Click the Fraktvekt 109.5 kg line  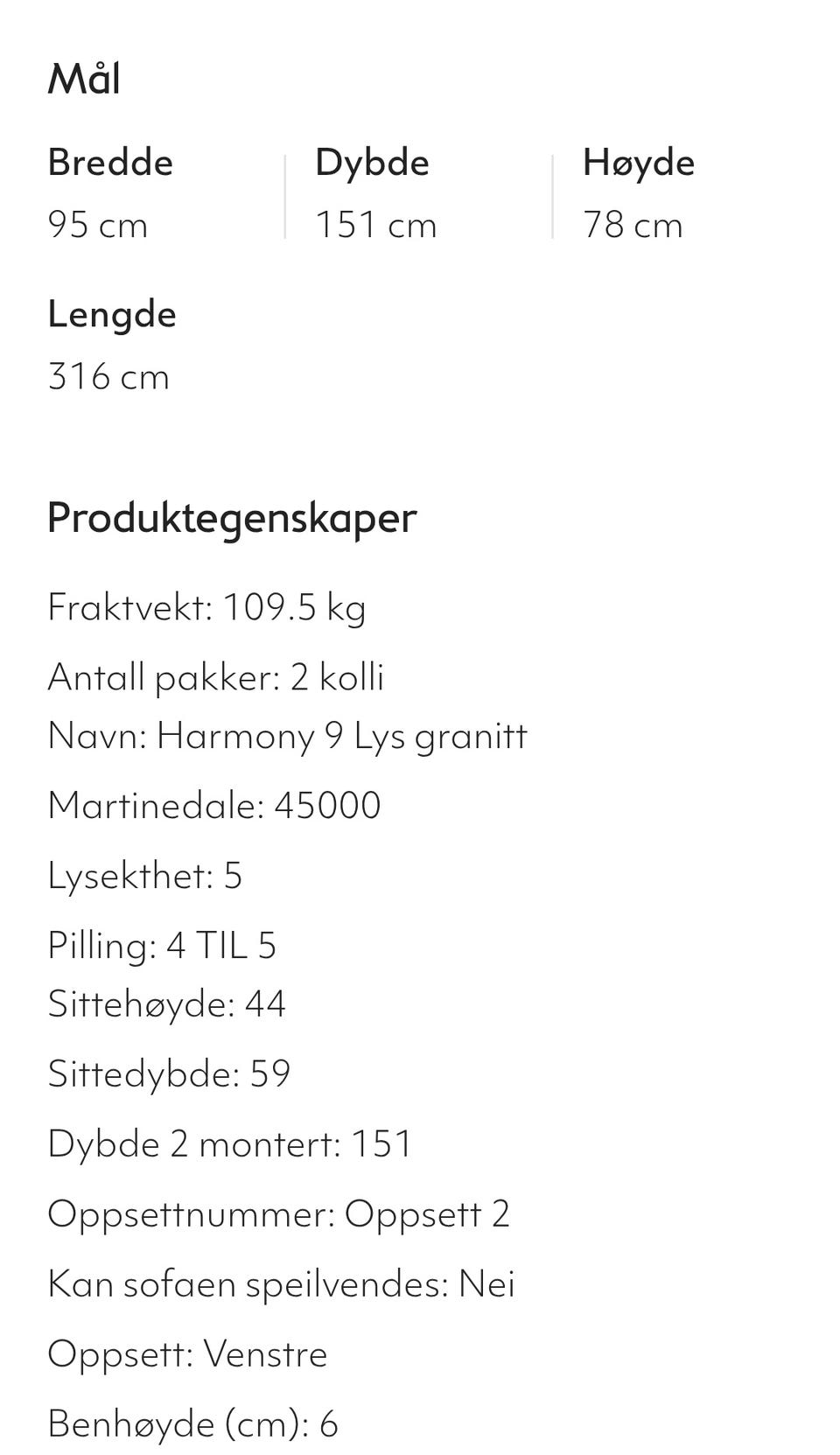click(x=206, y=607)
